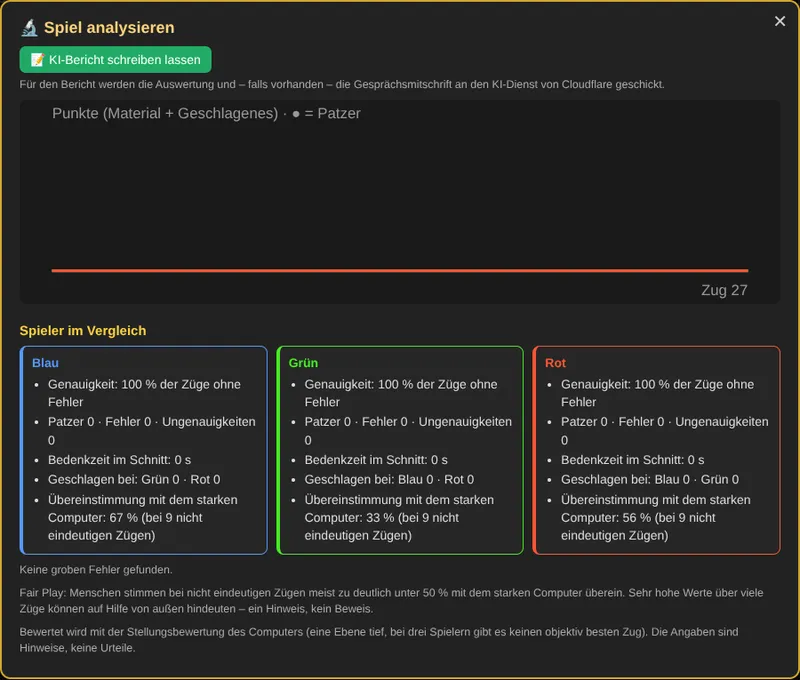The height and width of the screenshot is (680, 800).
Task: Click the Spieler im Vergleich heading
Action: pos(83,331)
